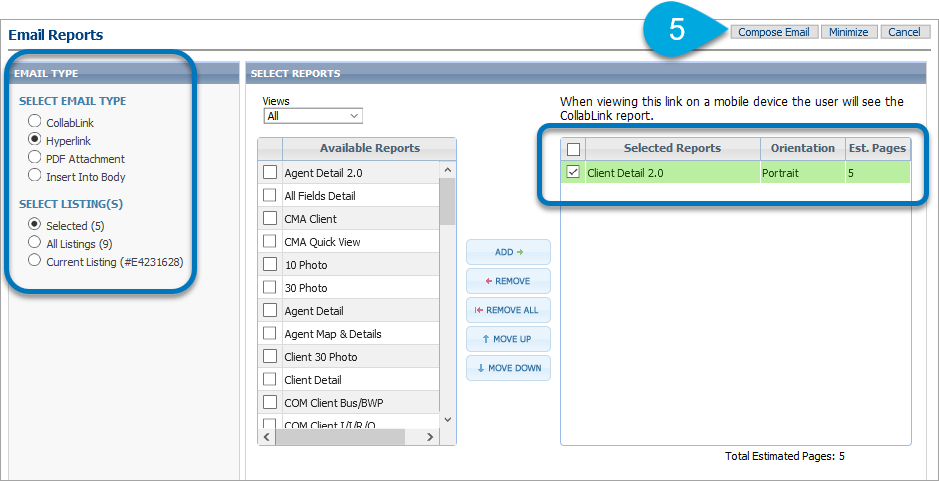This screenshot has height=481, width=939.
Task: Click the CMA Client report name
Action: click(x=310, y=219)
